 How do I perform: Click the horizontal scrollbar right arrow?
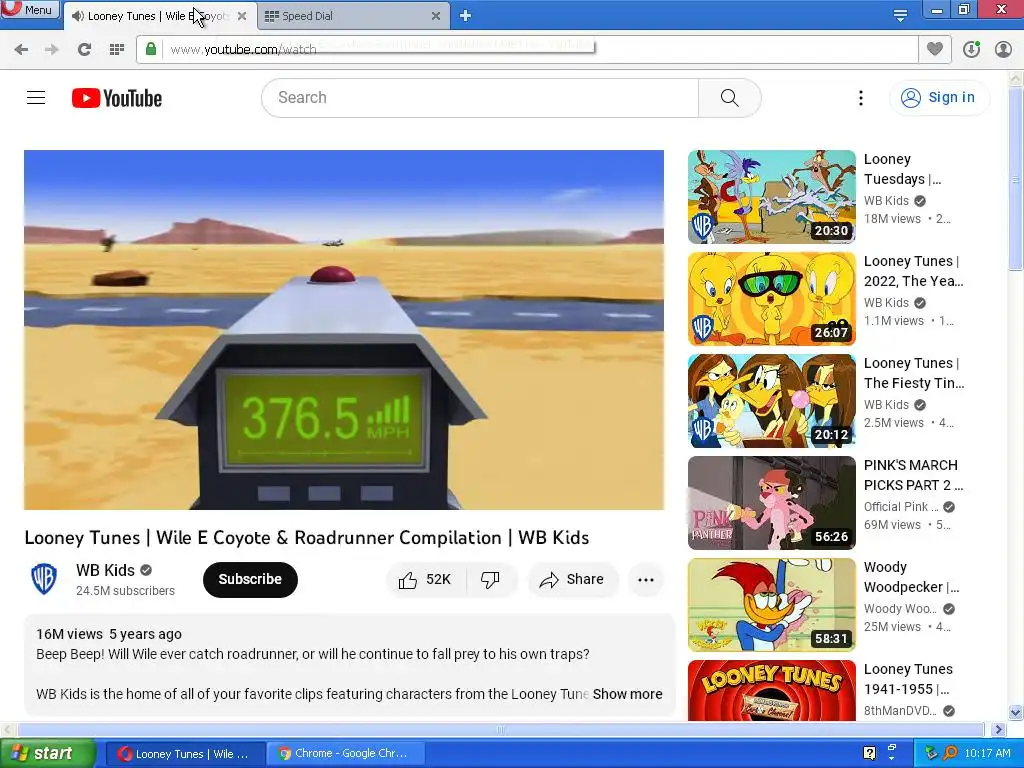998,729
